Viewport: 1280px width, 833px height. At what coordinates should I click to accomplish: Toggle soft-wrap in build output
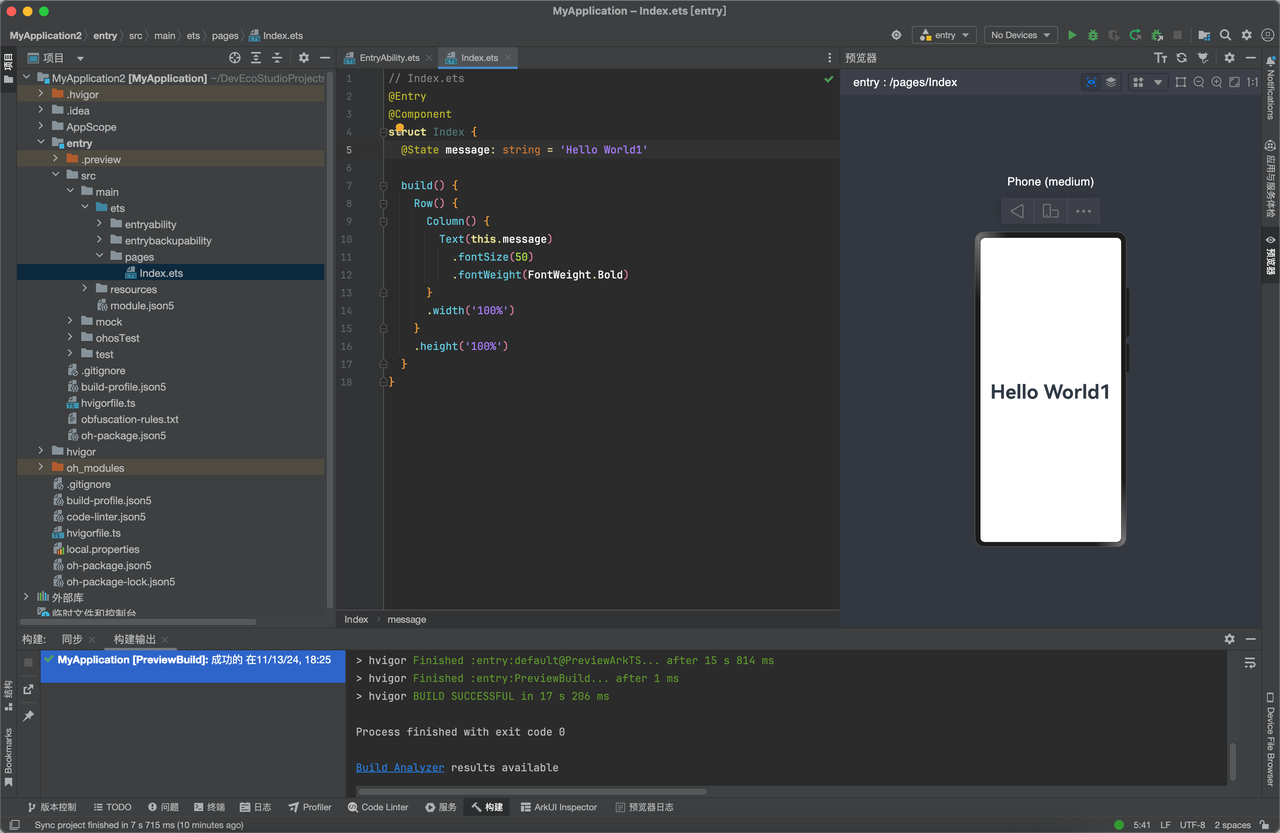(1249, 663)
